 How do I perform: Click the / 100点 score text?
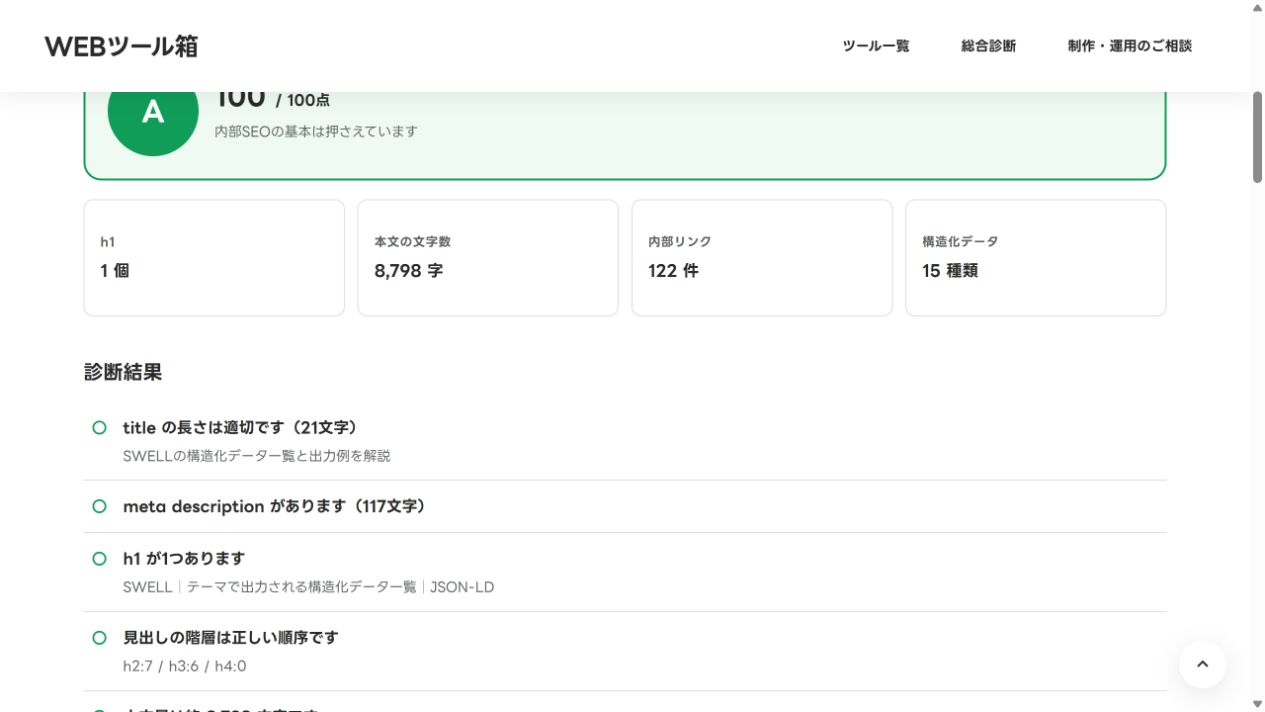click(303, 100)
